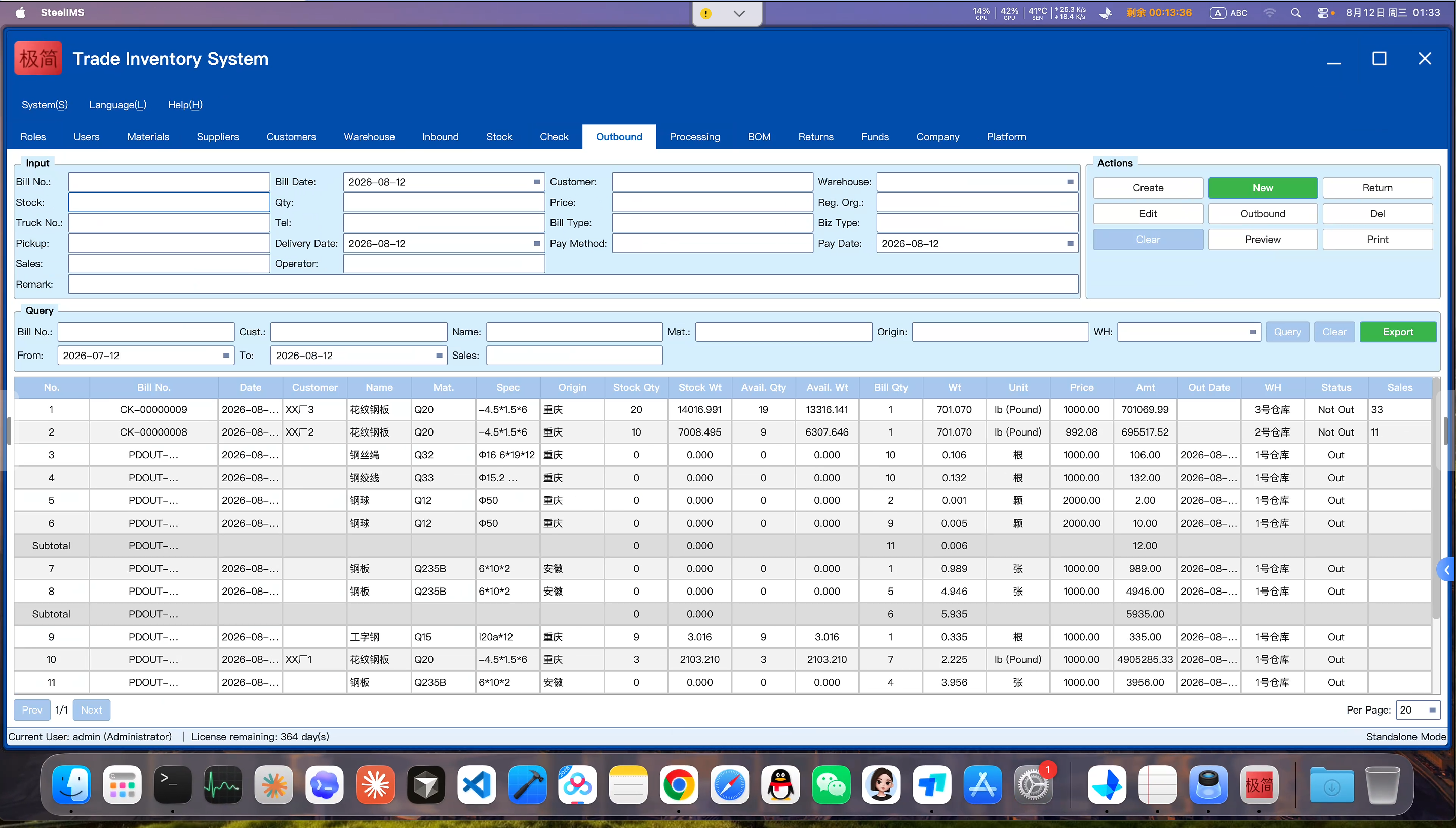Click into the Truck No. field
The width and height of the screenshot is (1456, 828).
(169, 223)
